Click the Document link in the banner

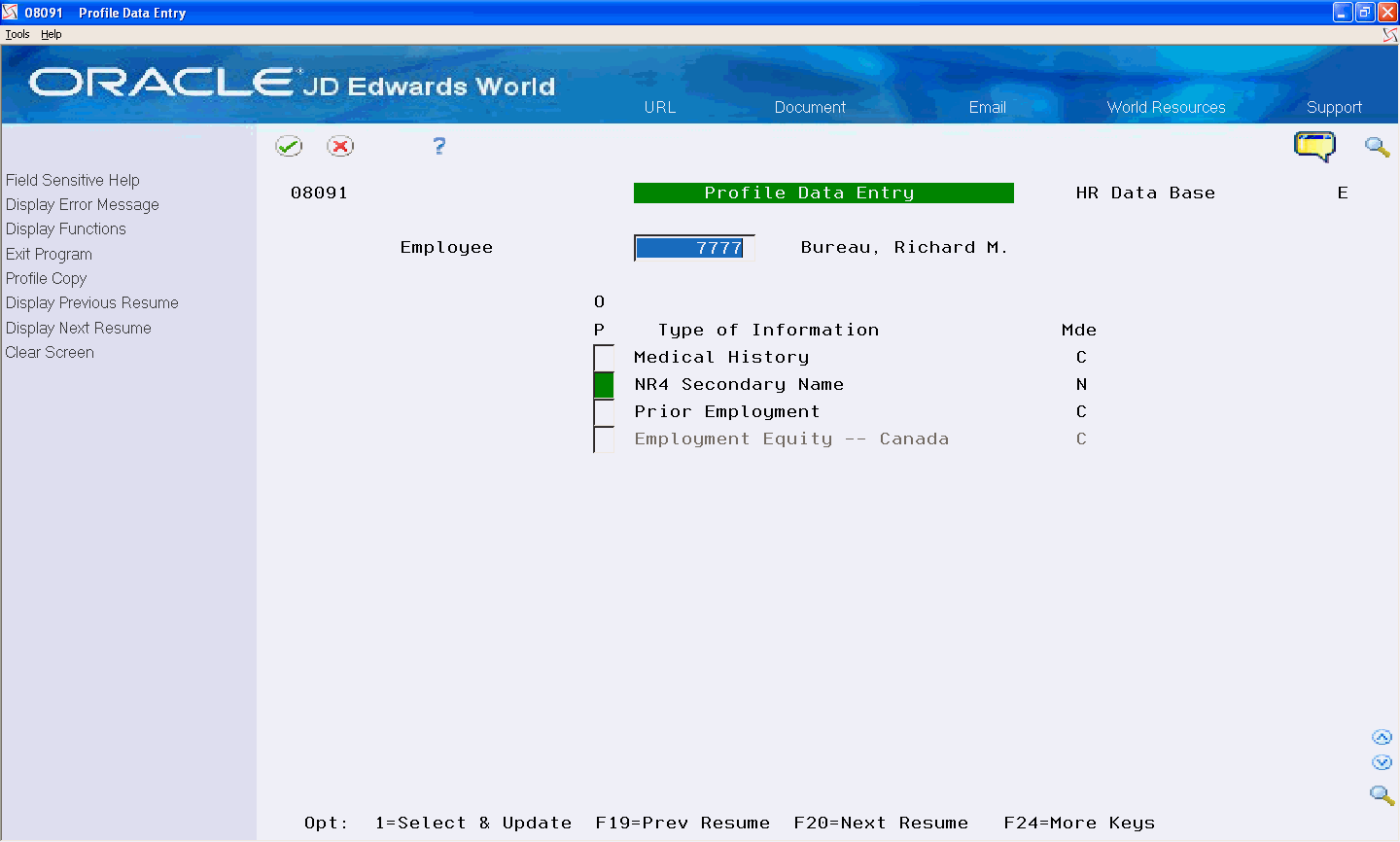(x=809, y=107)
